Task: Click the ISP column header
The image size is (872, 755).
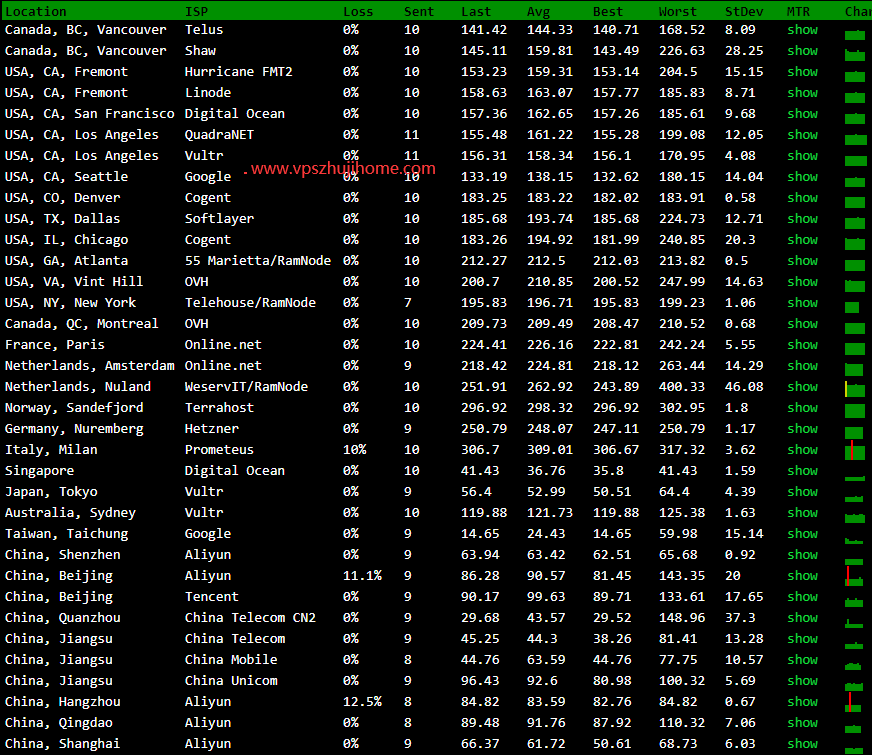Action: tap(196, 11)
